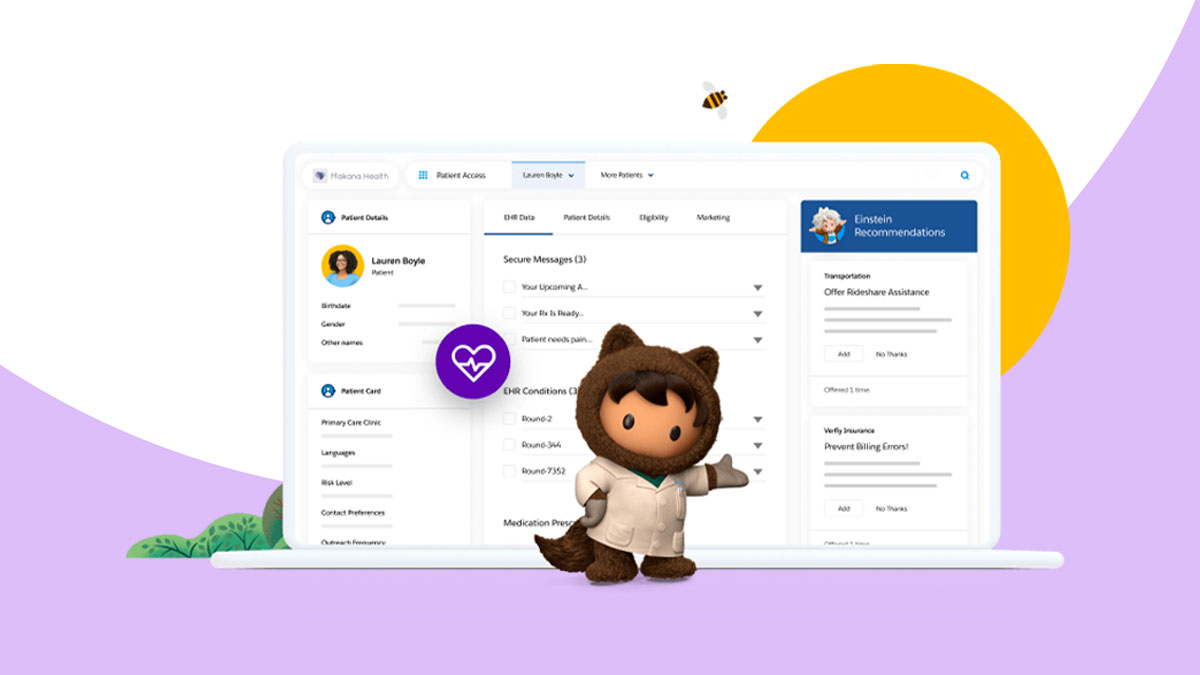Click the 'EHR Conditions (3)' heading
Viewport: 1200px width, 675px height.
[x=541, y=391]
